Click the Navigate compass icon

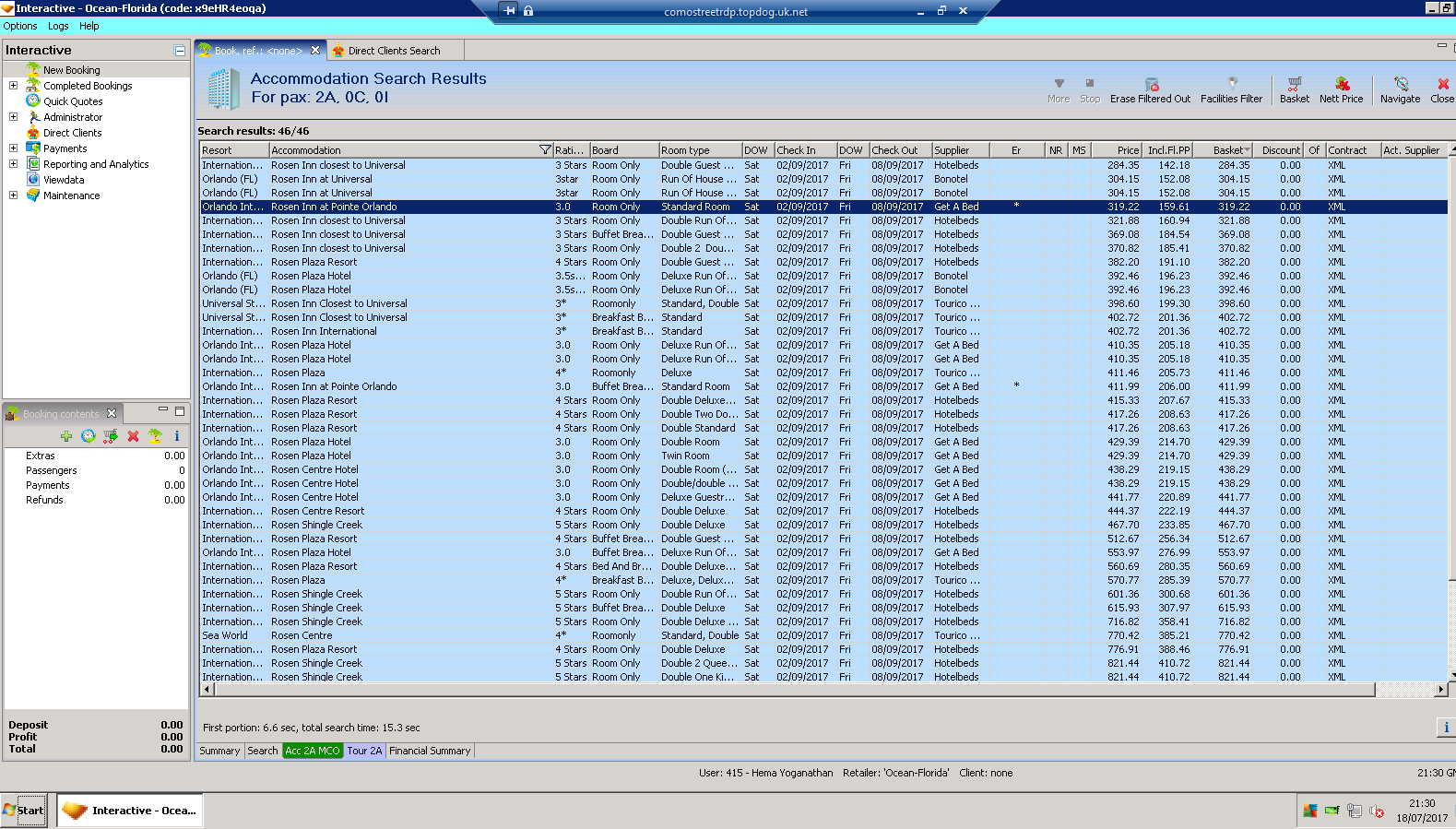tap(1401, 83)
